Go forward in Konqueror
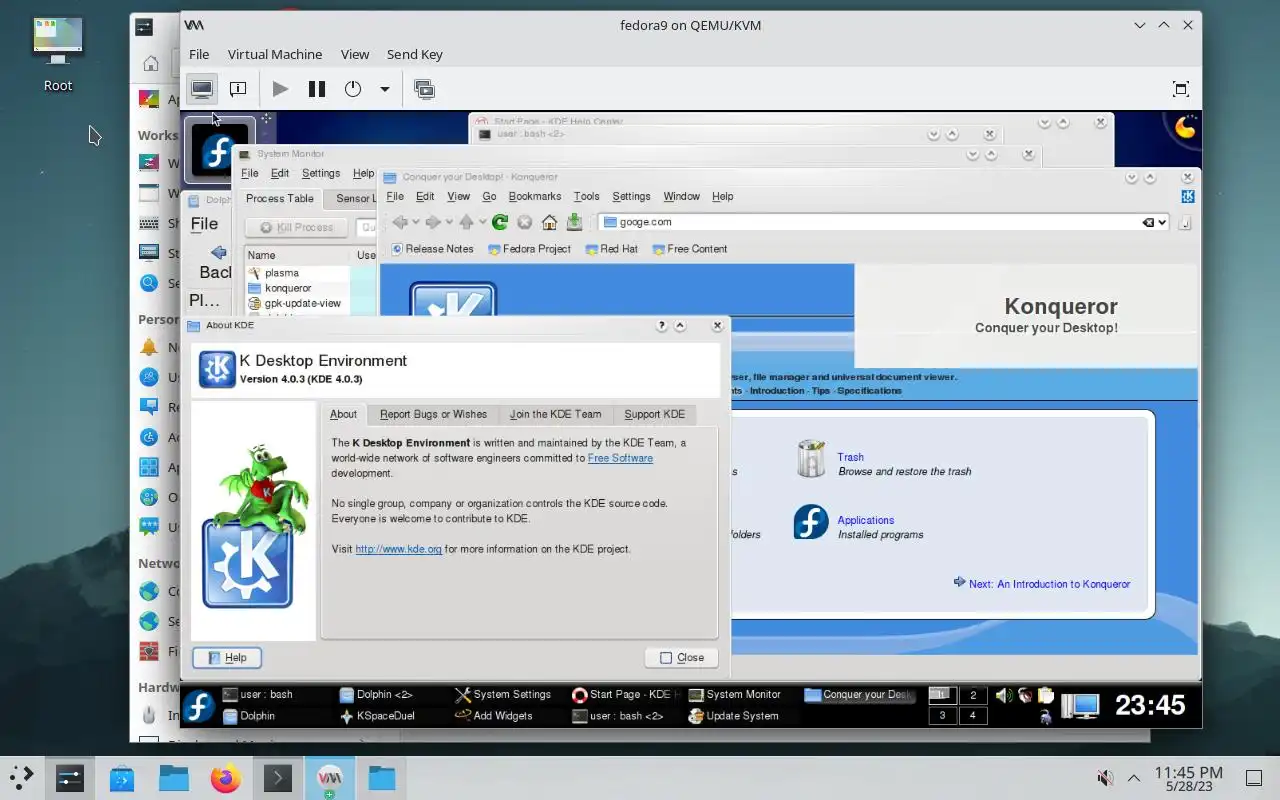 click(x=433, y=222)
